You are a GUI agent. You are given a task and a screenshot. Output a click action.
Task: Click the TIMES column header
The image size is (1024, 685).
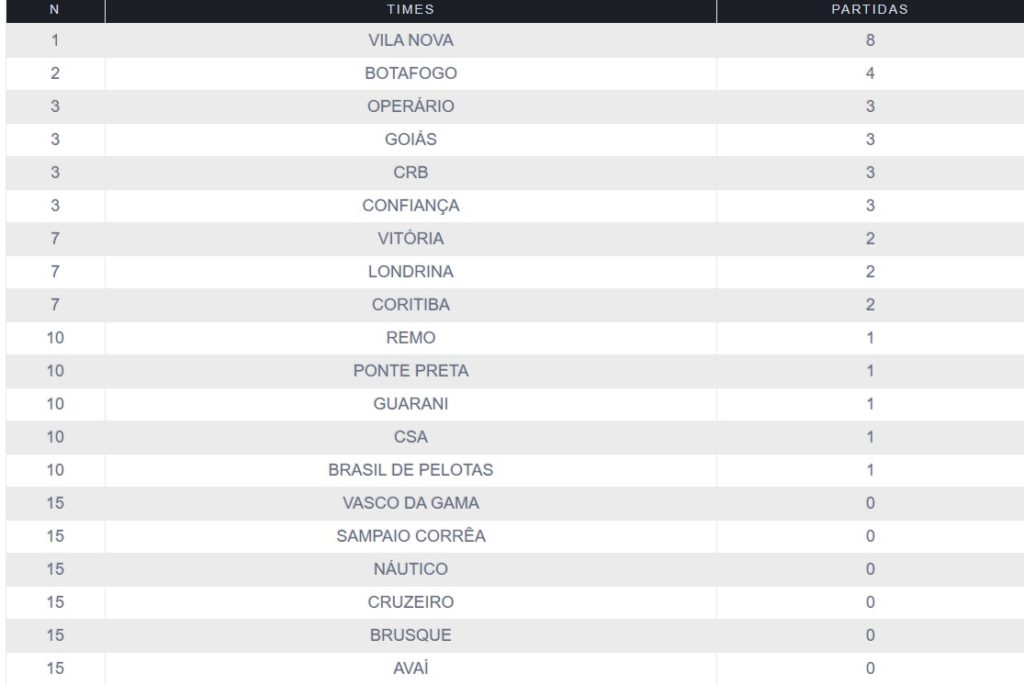[410, 9]
